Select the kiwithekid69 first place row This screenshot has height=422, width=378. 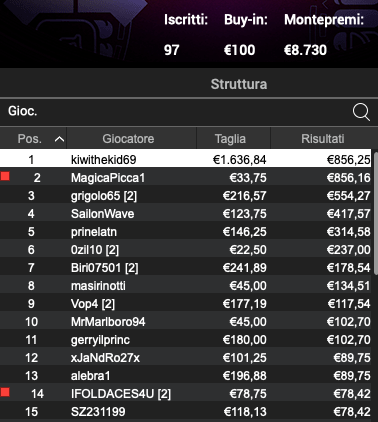click(x=186, y=159)
